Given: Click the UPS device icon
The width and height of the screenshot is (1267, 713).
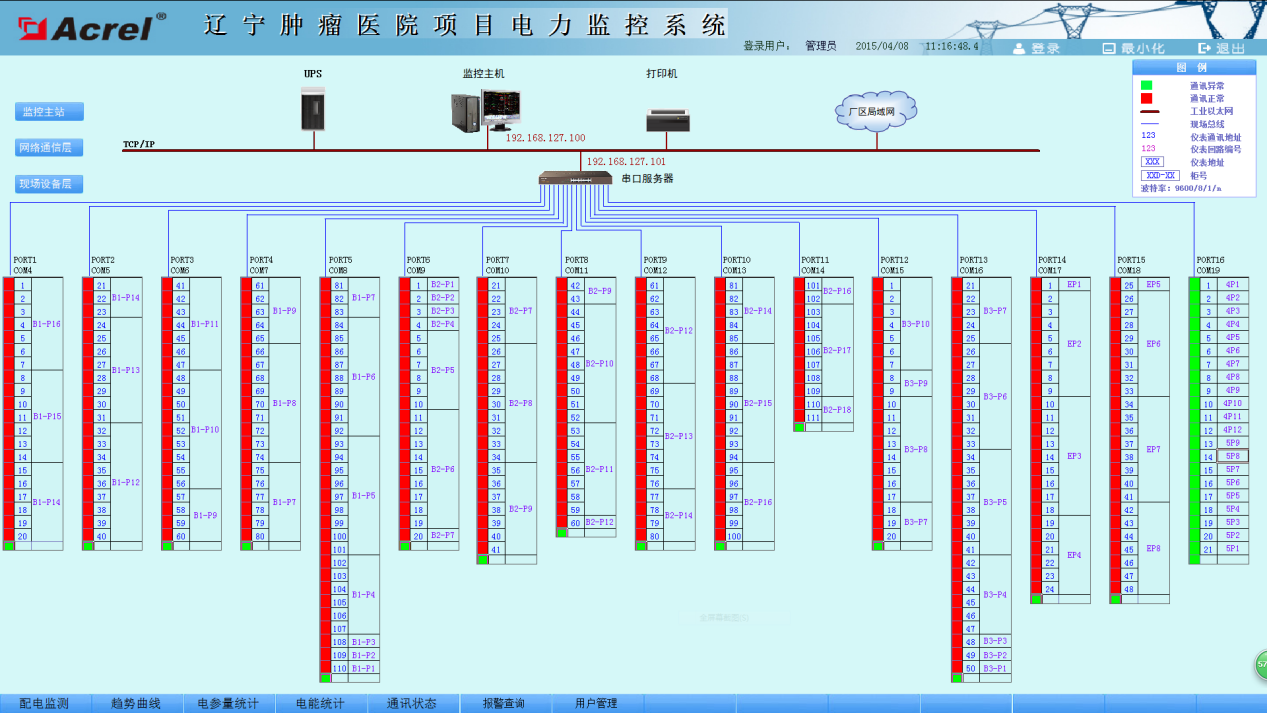Looking at the screenshot, I should [x=313, y=108].
